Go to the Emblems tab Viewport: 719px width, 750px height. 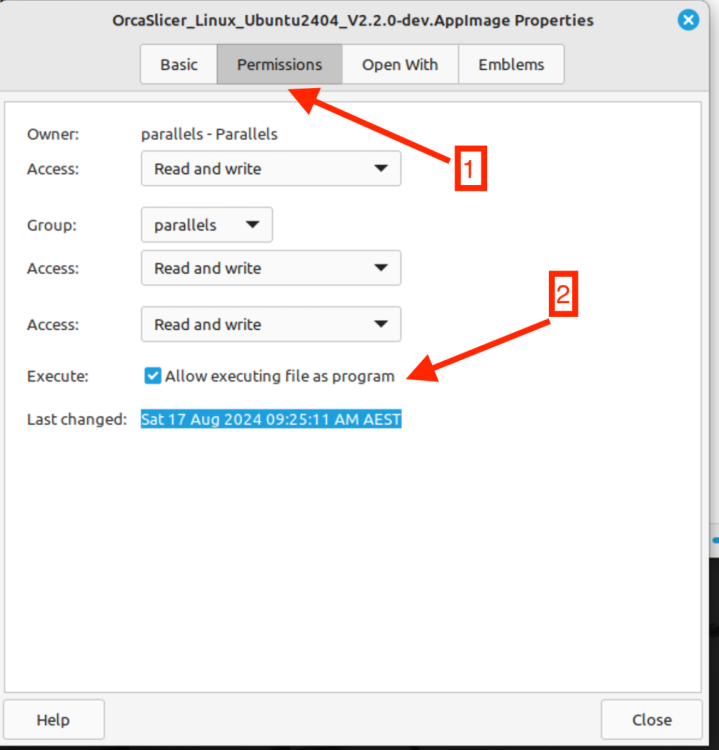(x=511, y=65)
